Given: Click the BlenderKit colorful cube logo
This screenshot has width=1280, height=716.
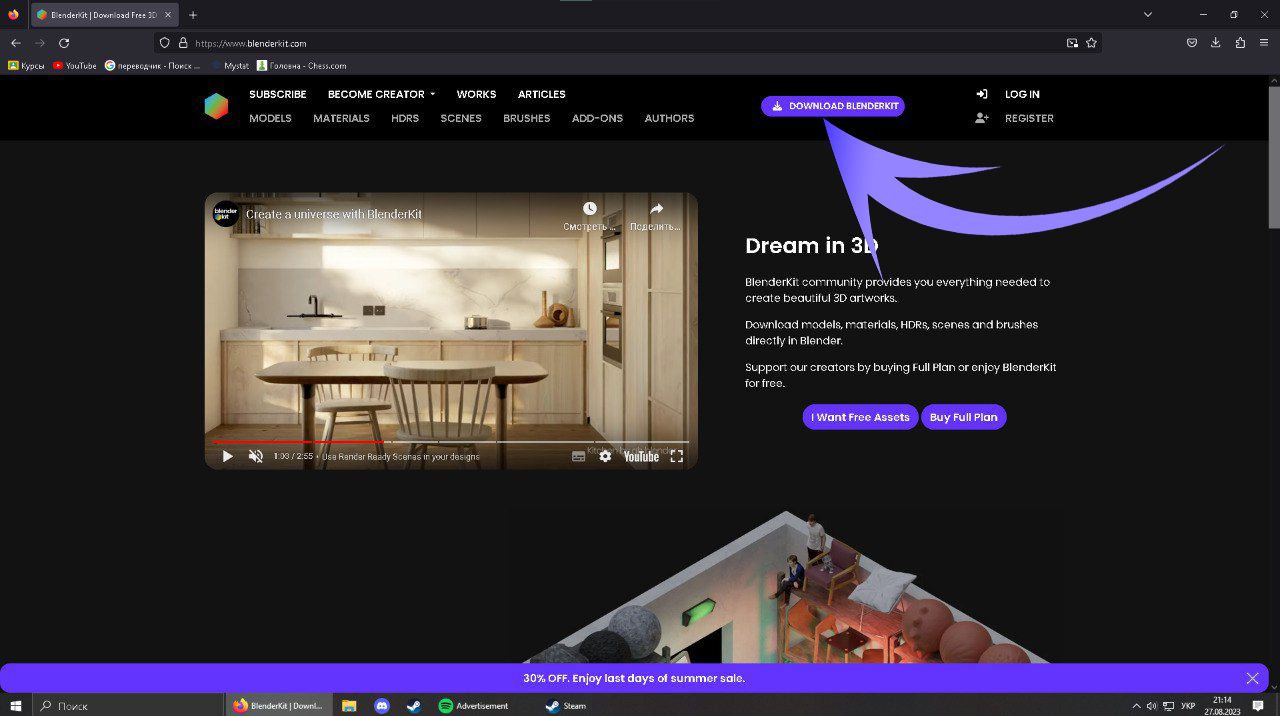Looking at the screenshot, I should point(216,106).
